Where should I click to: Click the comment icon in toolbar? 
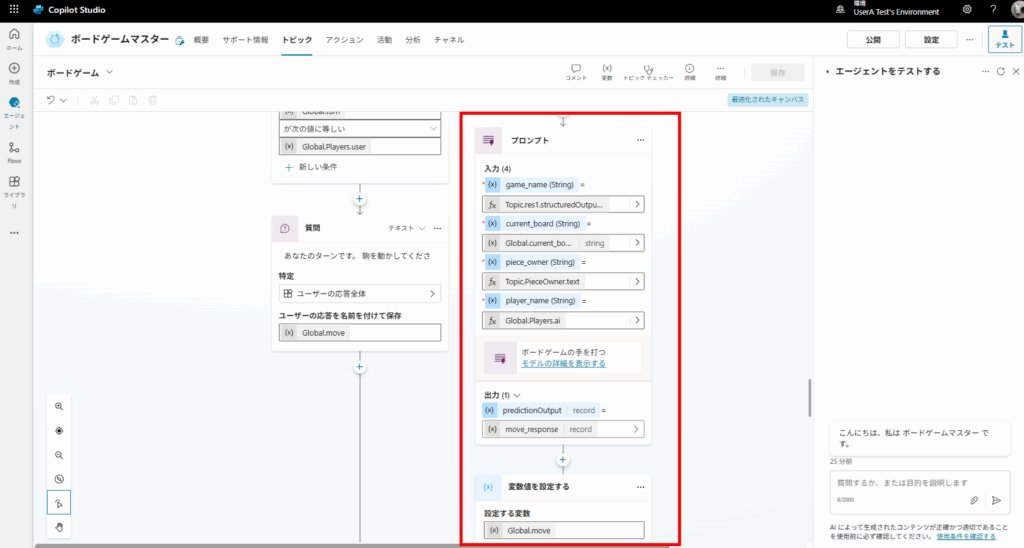pyautogui.click(x=576, y=71)
